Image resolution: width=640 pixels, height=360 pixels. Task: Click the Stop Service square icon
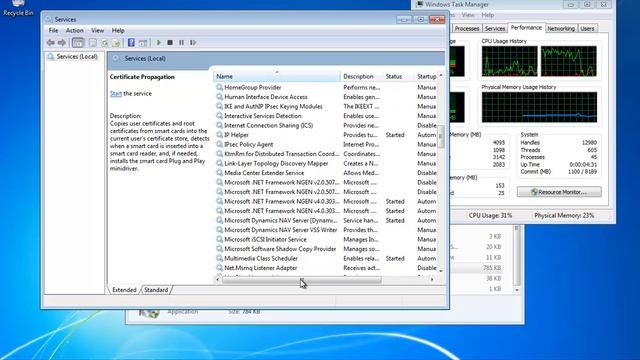pos(170,42)
